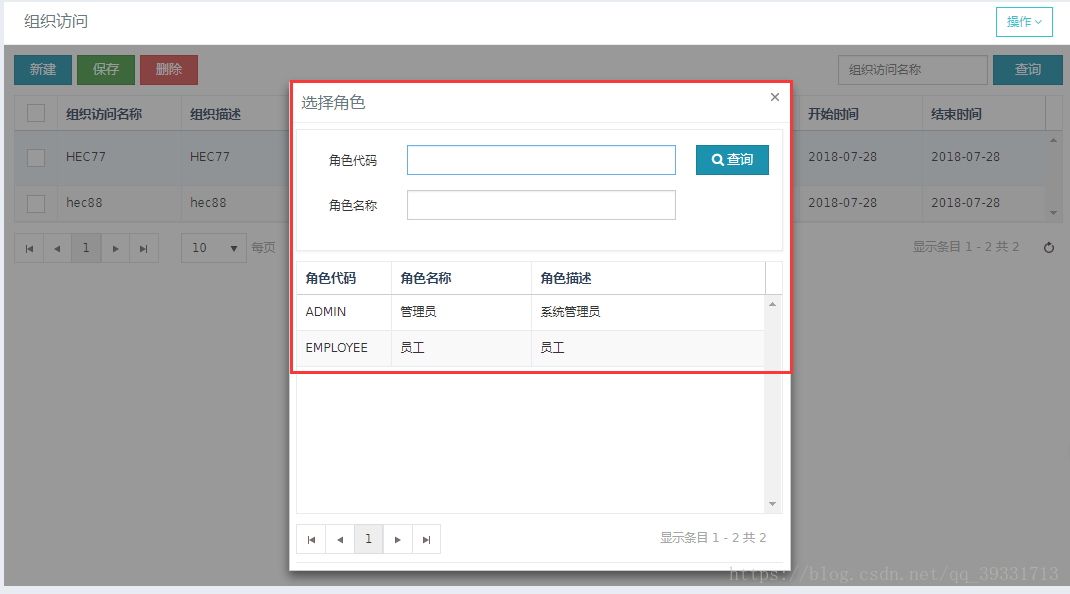Go to previous page in dialog pager
1070x594 pixels.
pyautogui.click(x=340, y=539)
